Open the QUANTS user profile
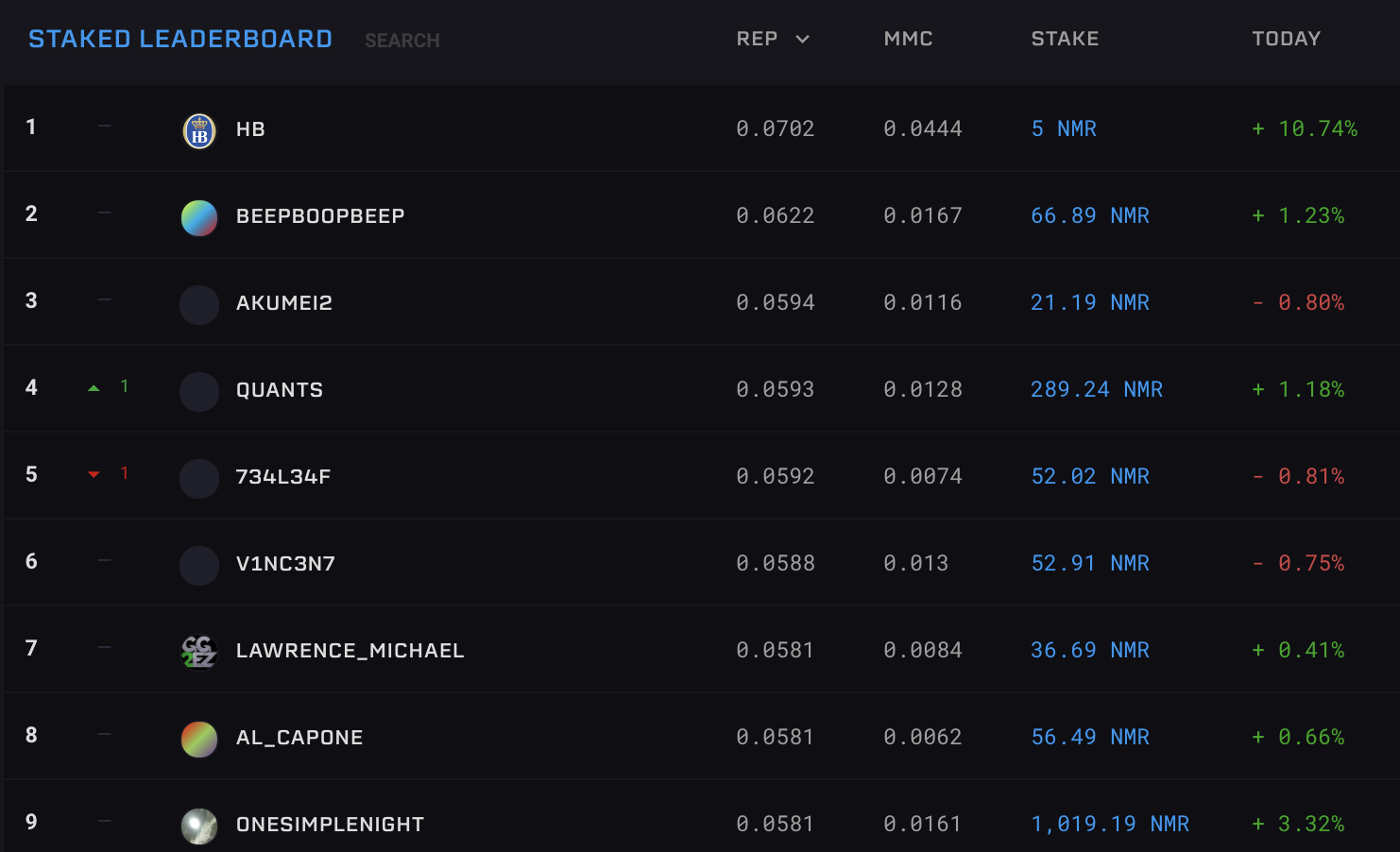 (280, 390)
